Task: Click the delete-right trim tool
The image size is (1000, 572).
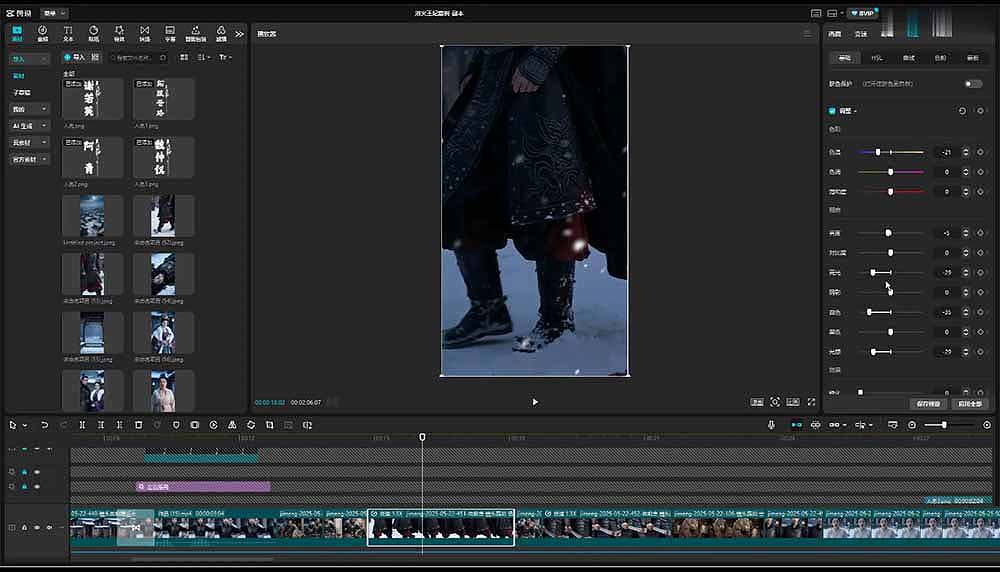Action: (x=119, y=425)
